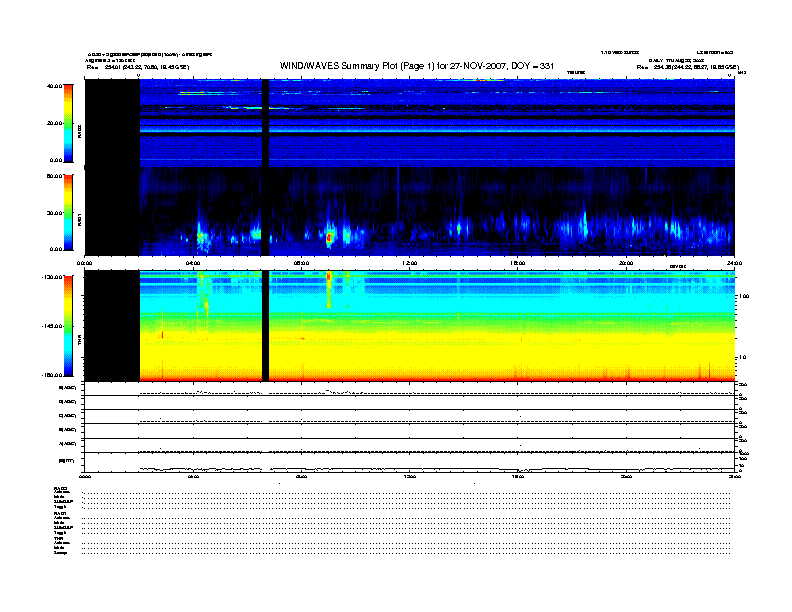This screenshot has height=612, width=792.
Task: Click the 20.00 label on RAD2 scale
Action: point(54,123)
